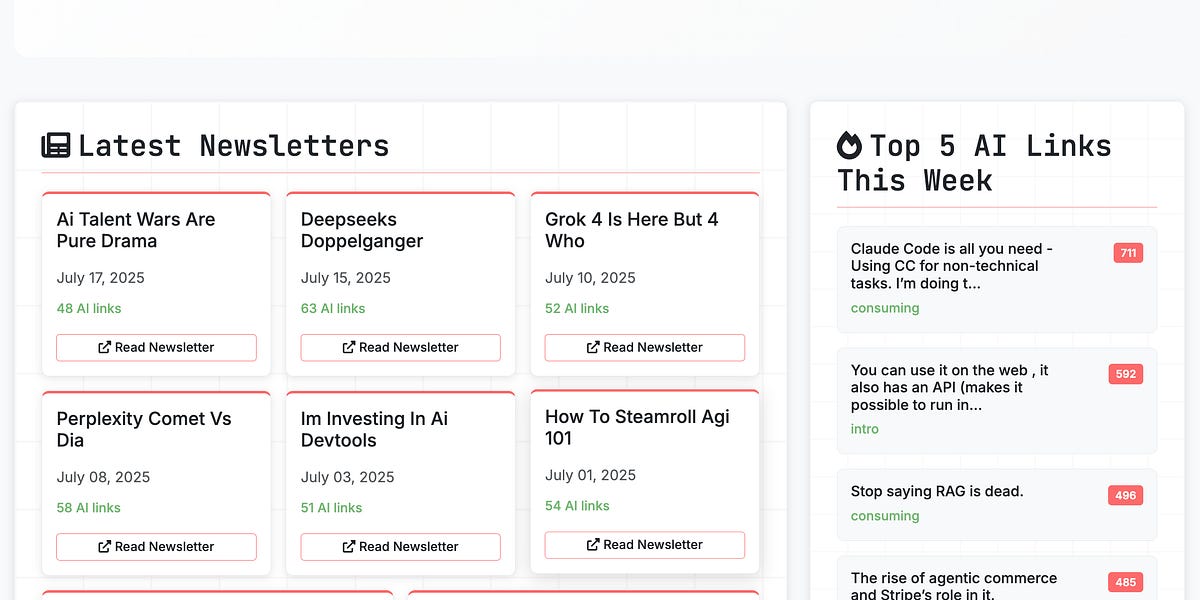The image size is (1200, 600).
Task: Open Read Newsletter for How To Steamroll Agi 101
Action: (645, 544)
